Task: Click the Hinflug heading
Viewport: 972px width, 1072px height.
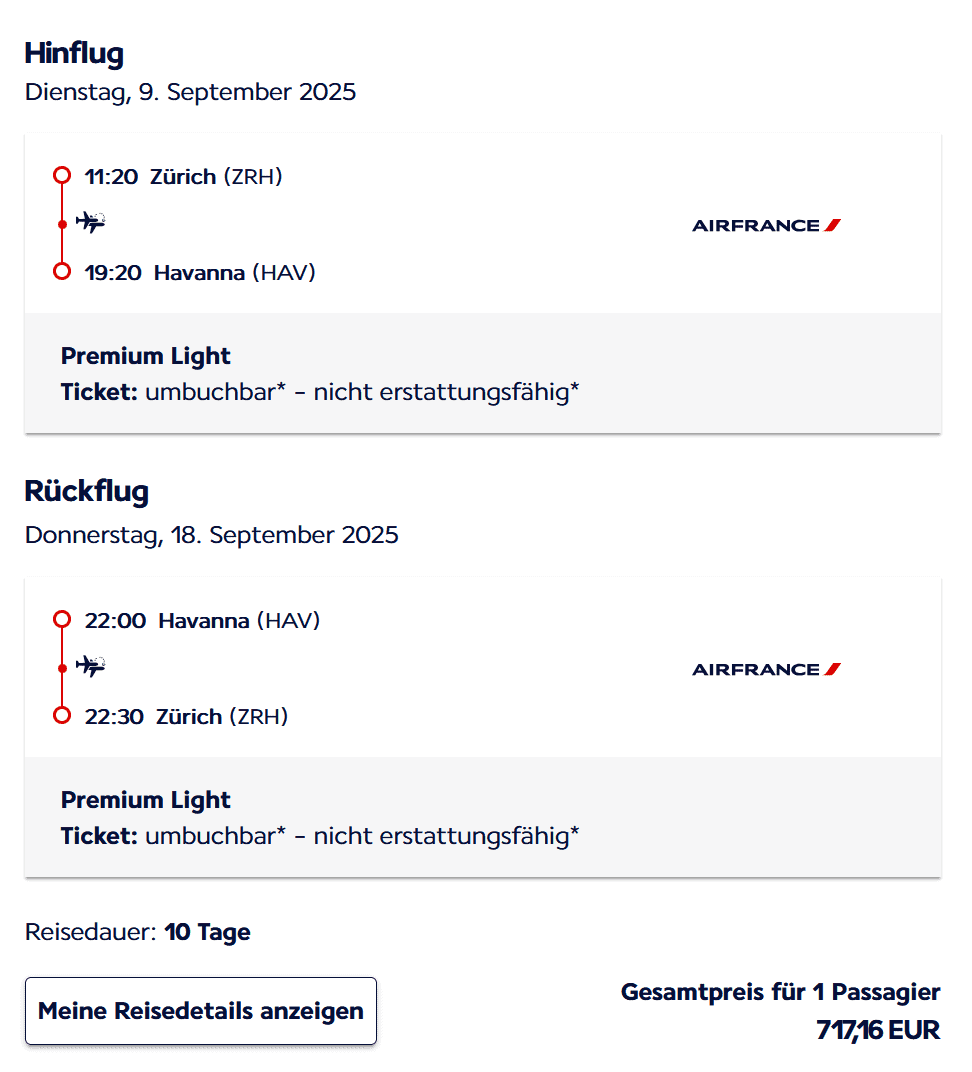Action: tap(74, 53)
